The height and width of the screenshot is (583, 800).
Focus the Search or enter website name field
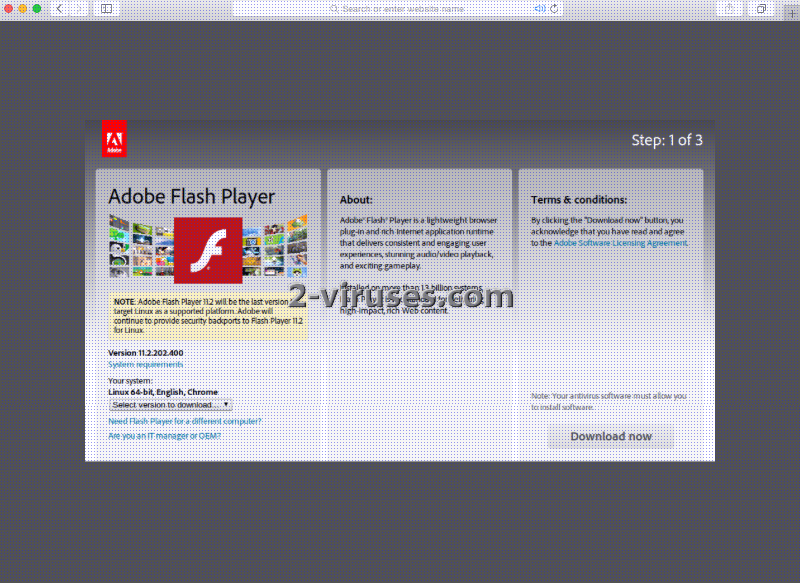coord(398,9)
